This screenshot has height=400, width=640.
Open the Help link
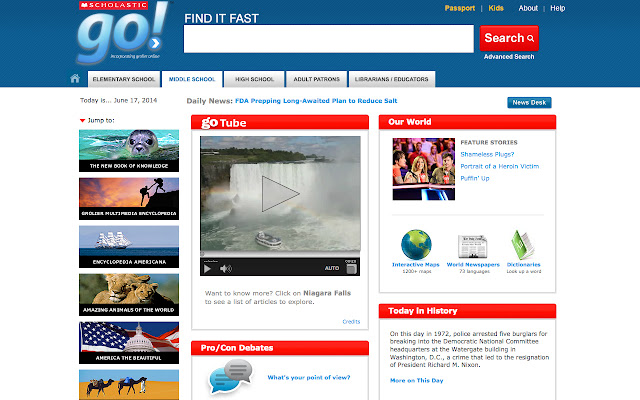[558, 8]
